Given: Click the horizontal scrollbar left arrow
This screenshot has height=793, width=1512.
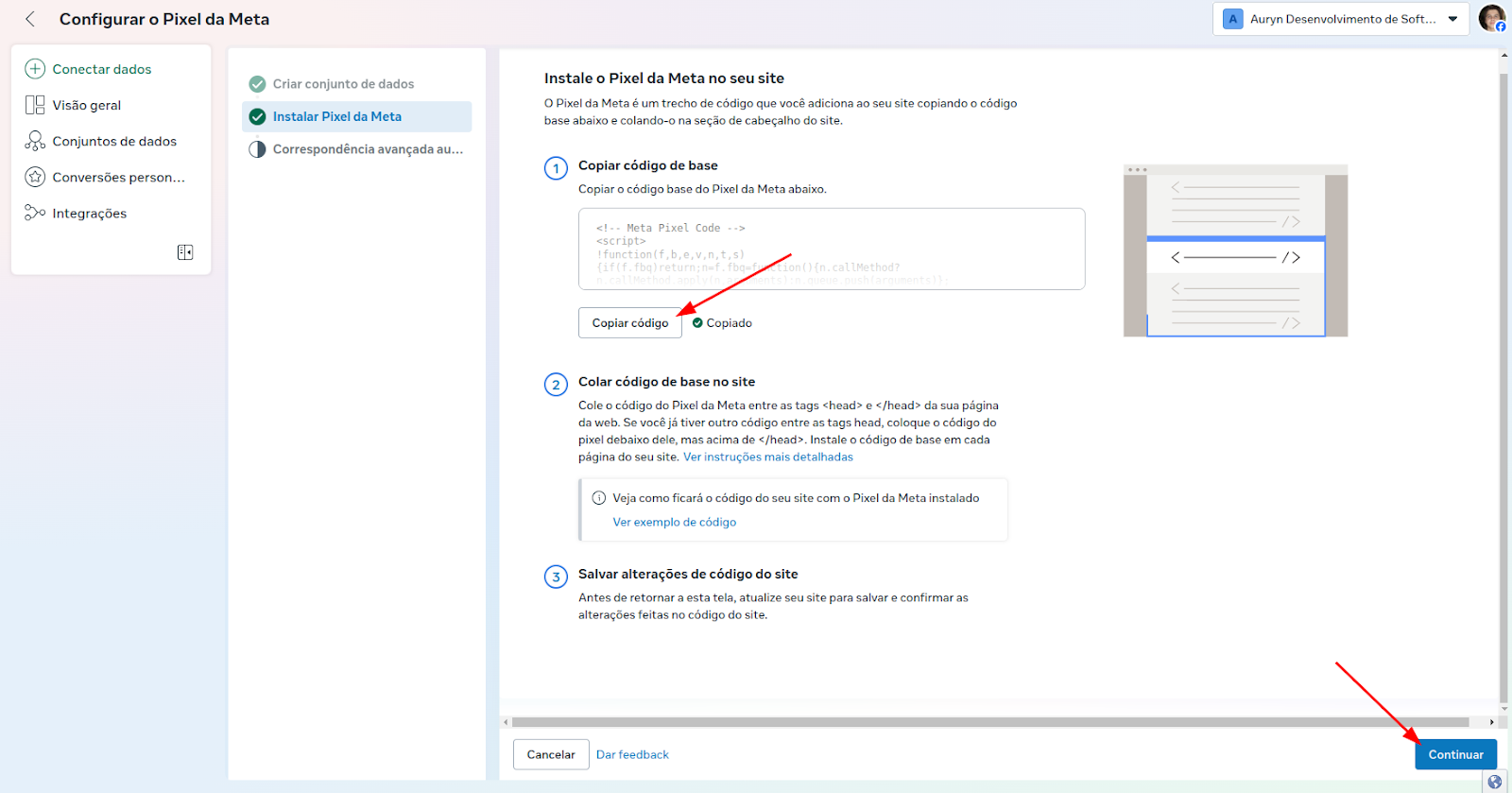Looking at the screenshot, I should (x=506, y=722).
